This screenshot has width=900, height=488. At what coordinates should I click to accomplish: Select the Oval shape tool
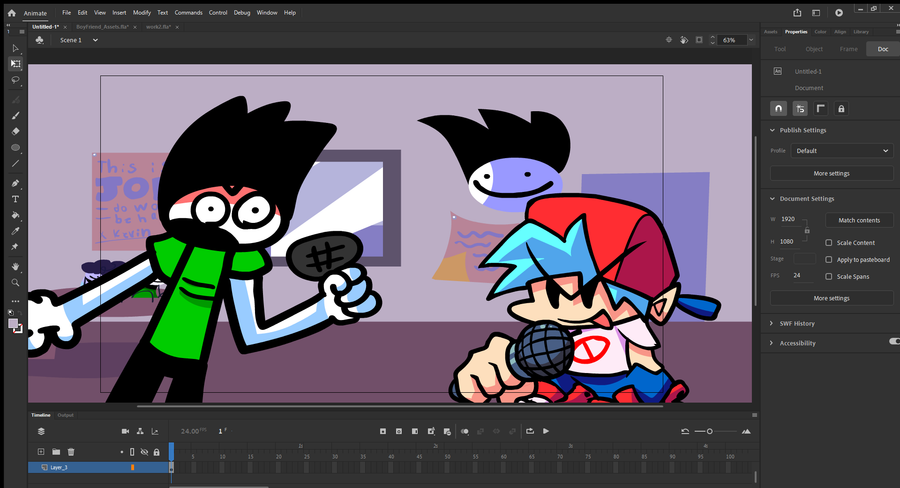15,148
